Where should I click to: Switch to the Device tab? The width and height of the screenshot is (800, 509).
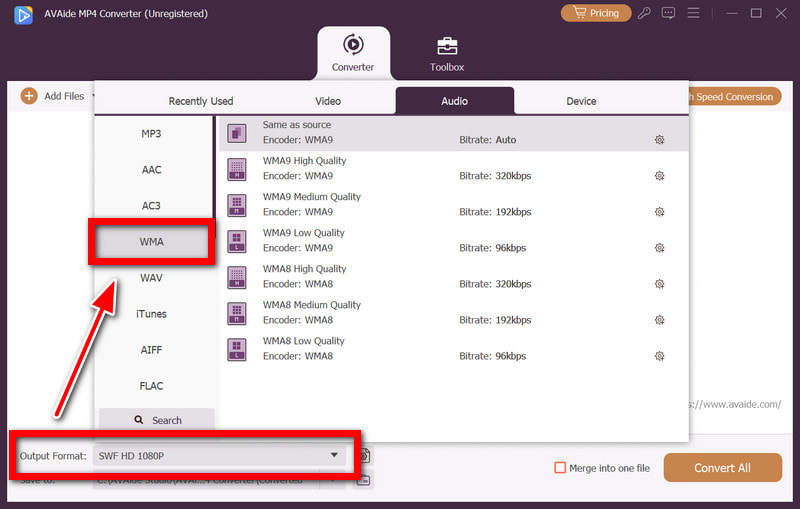tap(581, 101)
